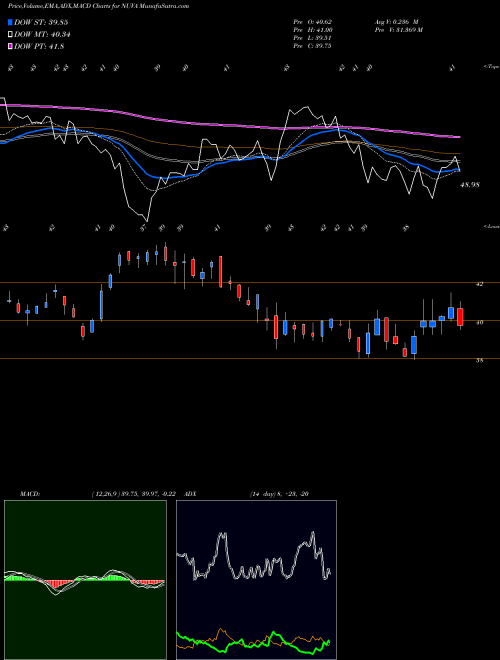Click the 42 price axis label

pos(479,284)
